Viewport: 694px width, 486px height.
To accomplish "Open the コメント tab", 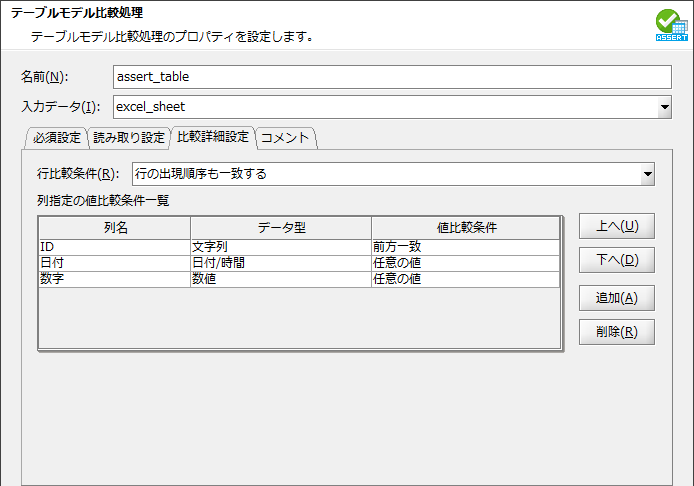I will pyautogui.click(x=286, y=138).
